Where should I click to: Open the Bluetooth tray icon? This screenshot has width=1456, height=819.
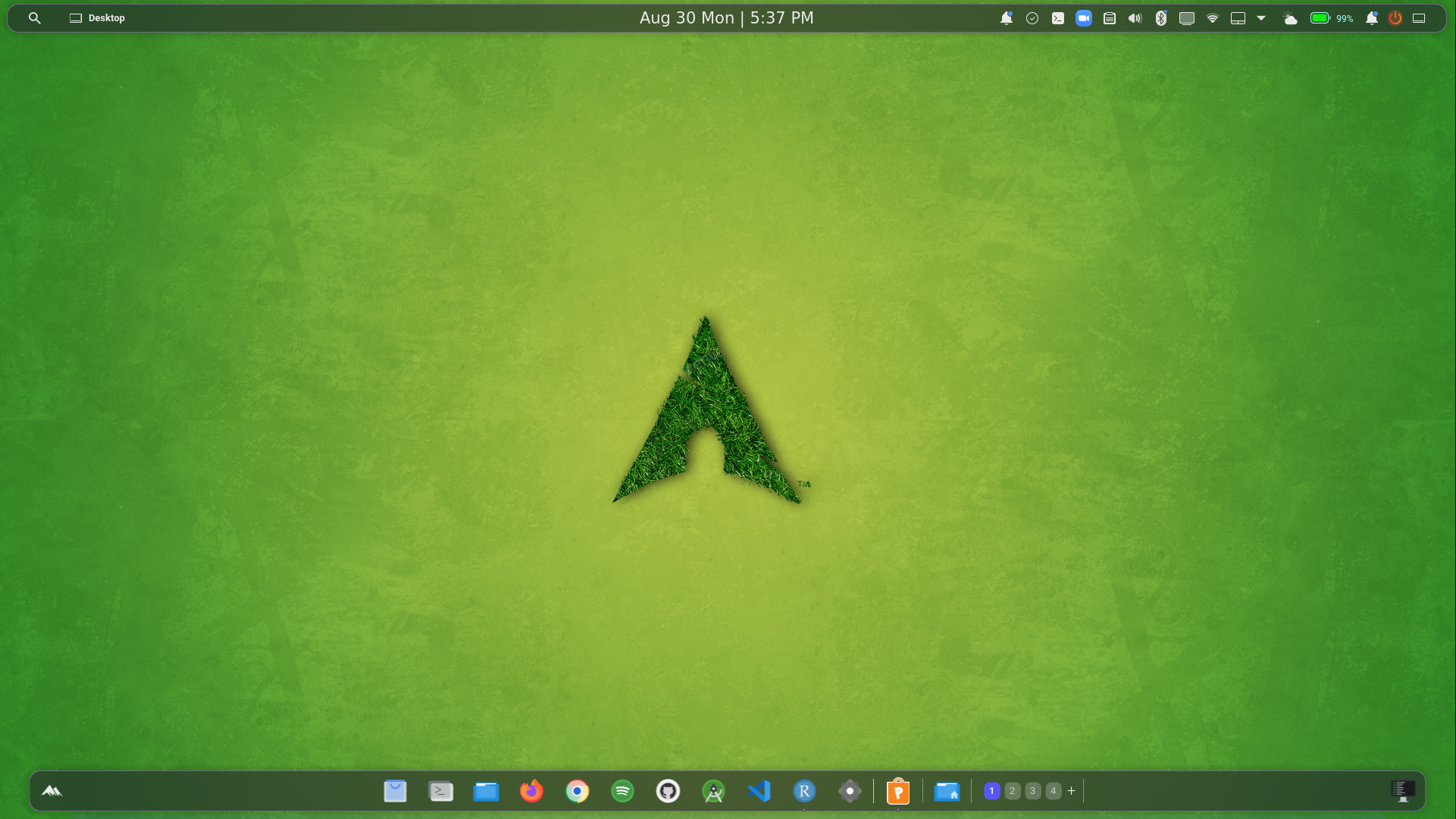pos(1161,18)
